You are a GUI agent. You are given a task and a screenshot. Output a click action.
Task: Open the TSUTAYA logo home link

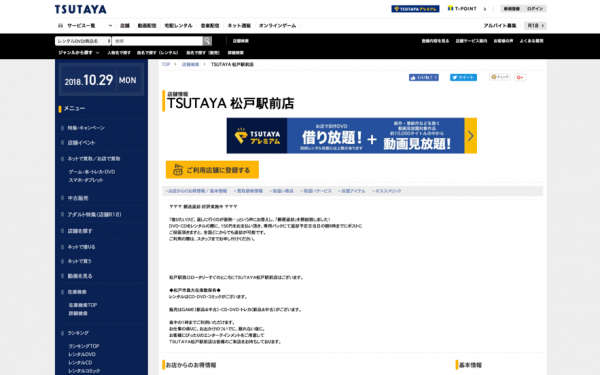[x=81, y=9]
